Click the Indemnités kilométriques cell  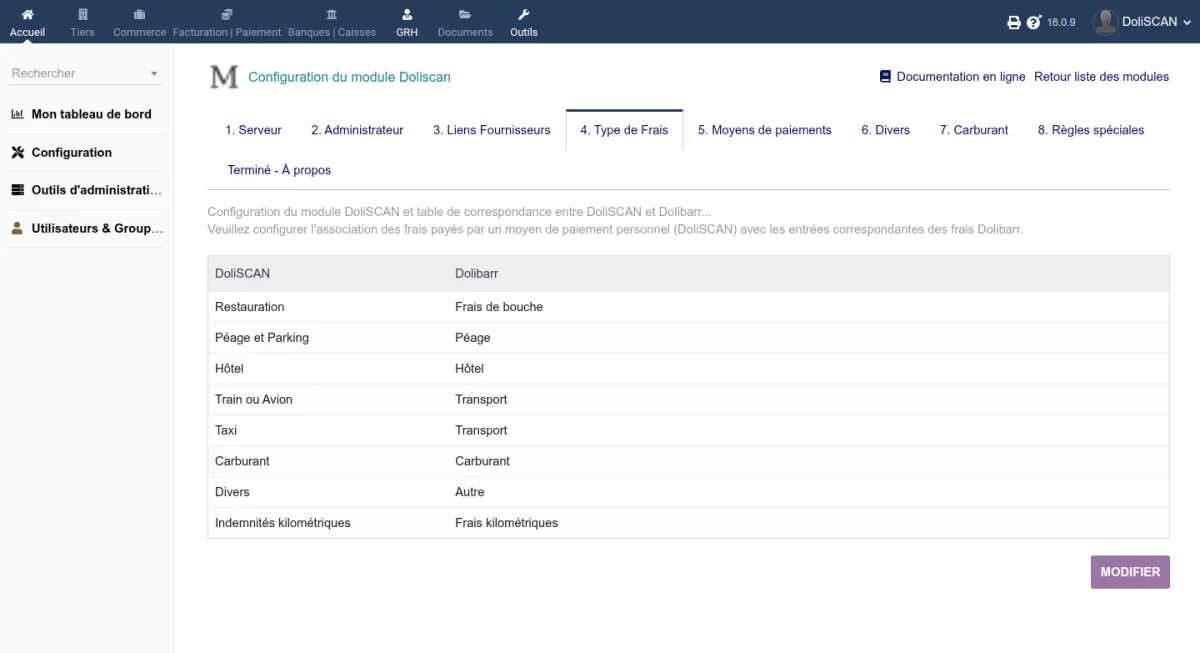pos(283,523)
